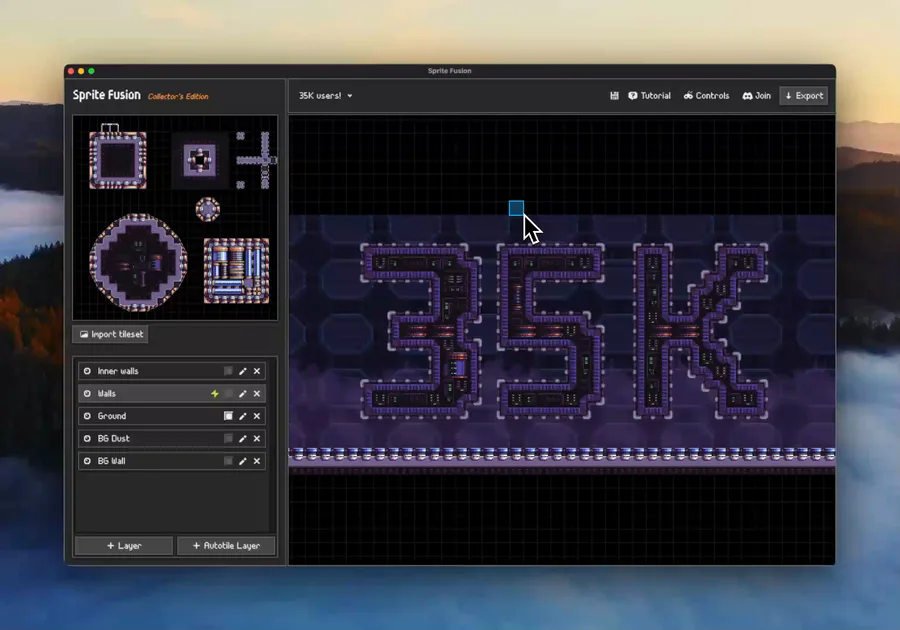900x630 pixels.
Task: Click the 5 shape on the map canvas
Action: (x=551, y=331)
